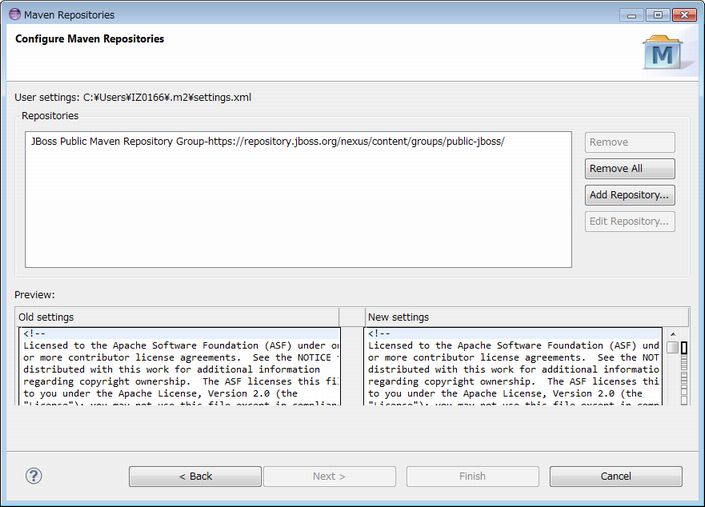This screenshot has width=705, height=507.
Task: Click inside the Old settings preview pane
Action: (x=180, y=366)
